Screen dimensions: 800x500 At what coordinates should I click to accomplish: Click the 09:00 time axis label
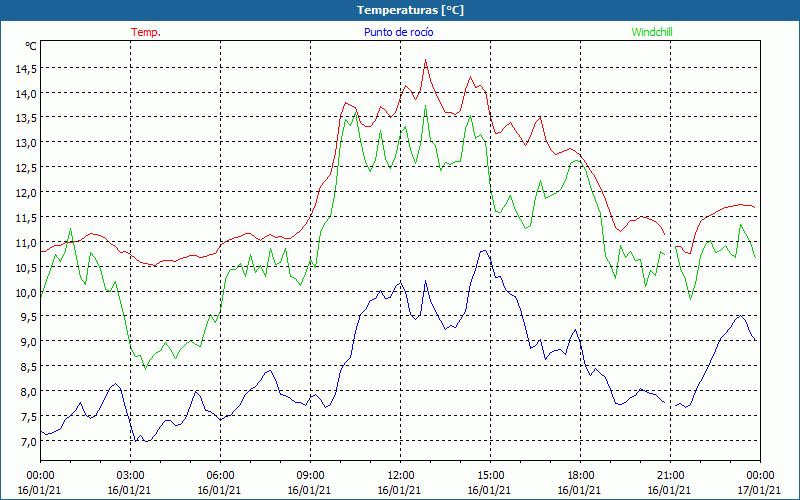pos(310,476)
